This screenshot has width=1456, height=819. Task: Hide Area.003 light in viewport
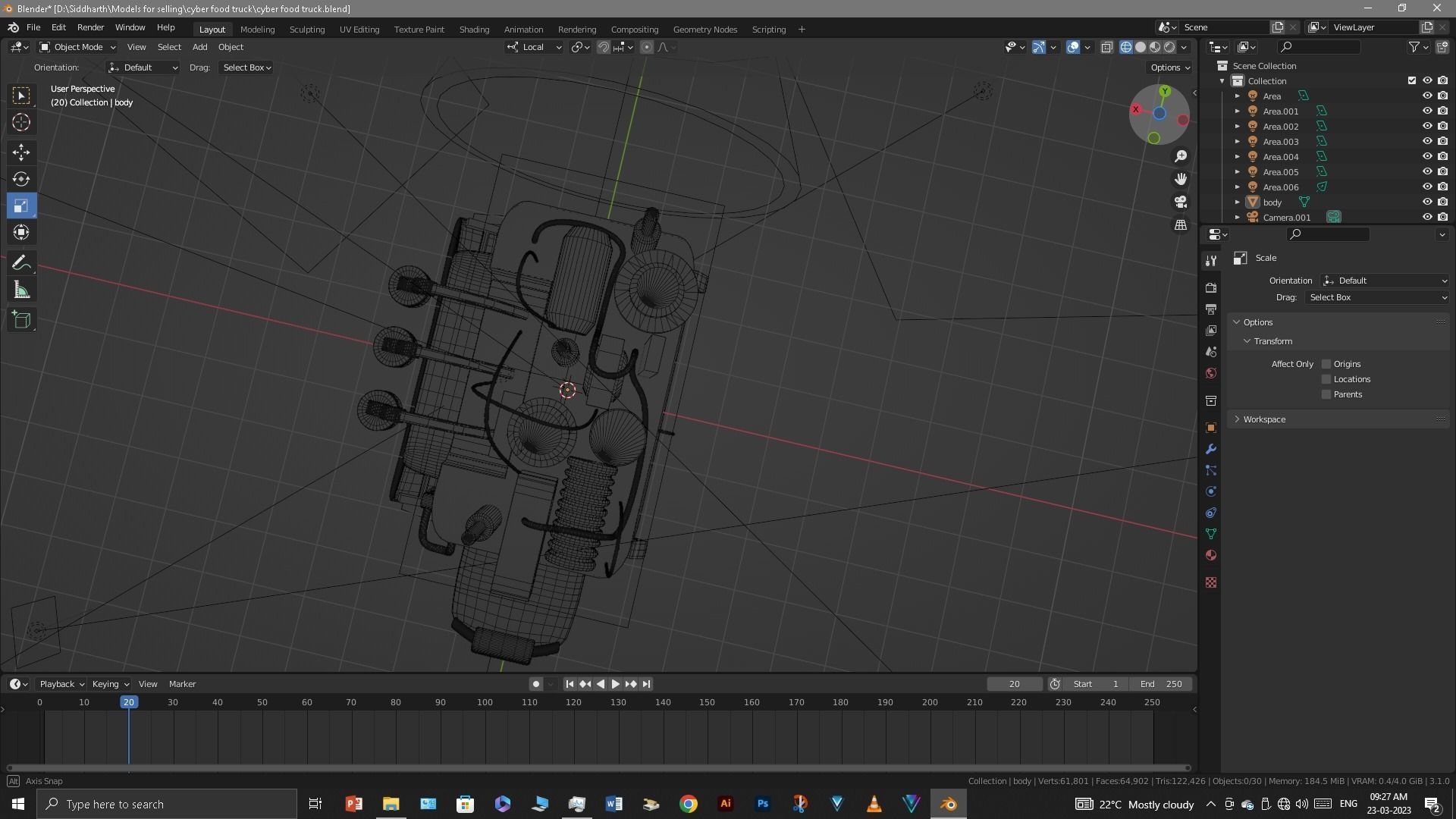pyautogui.click(x=1426, y=142)
